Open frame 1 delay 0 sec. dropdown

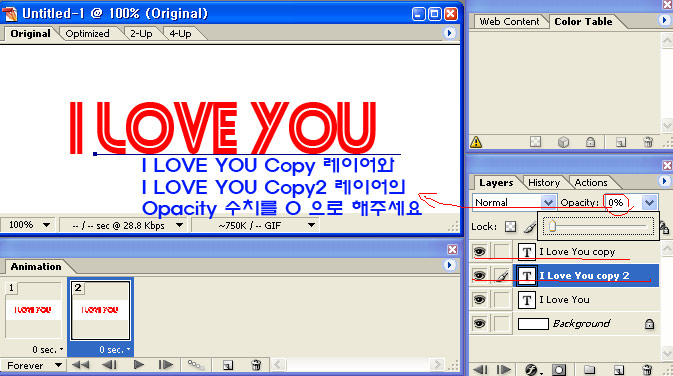[47, 350]
